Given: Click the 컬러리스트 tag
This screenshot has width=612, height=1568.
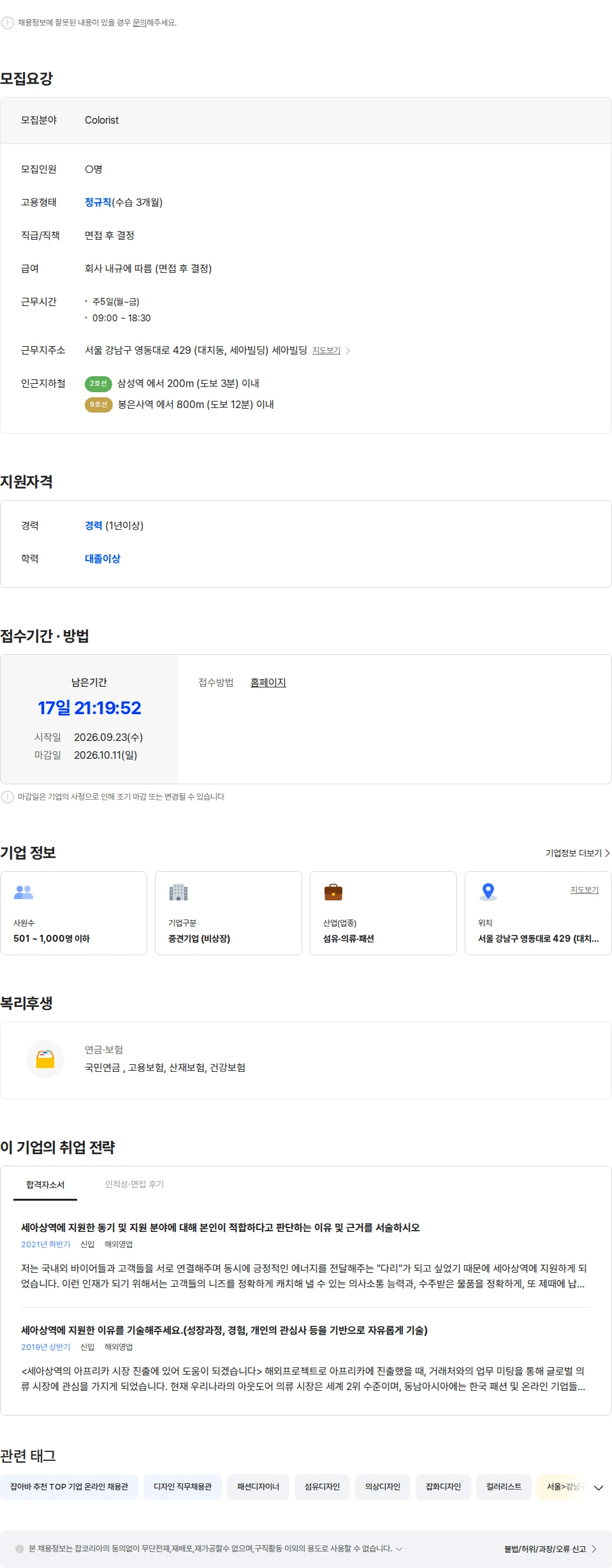Looking at the screenshot, I should tap(504, 1486).
